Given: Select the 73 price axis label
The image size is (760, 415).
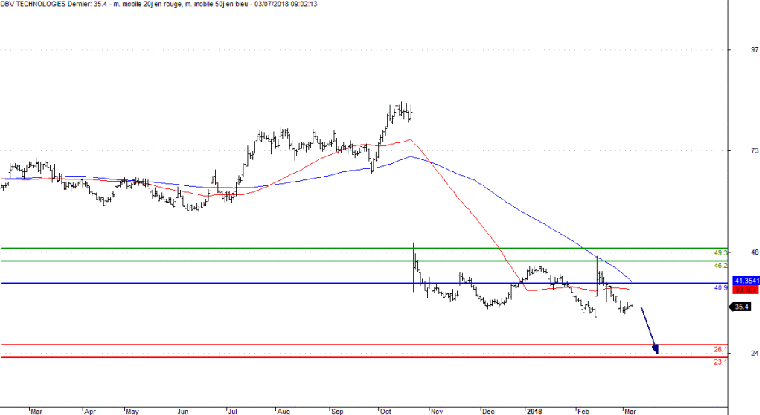Looking at the screenshot, I should tap(754, 151).
